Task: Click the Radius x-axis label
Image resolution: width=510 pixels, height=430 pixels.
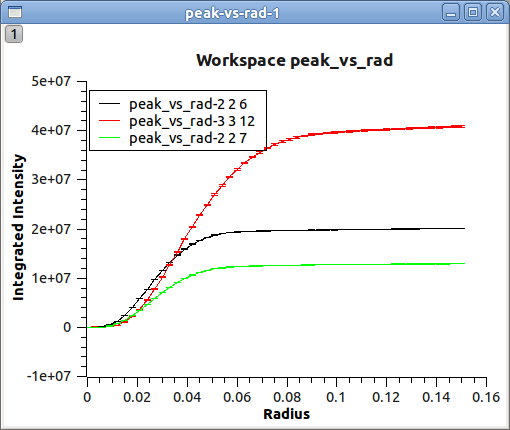Action: [x=287, y=414]
